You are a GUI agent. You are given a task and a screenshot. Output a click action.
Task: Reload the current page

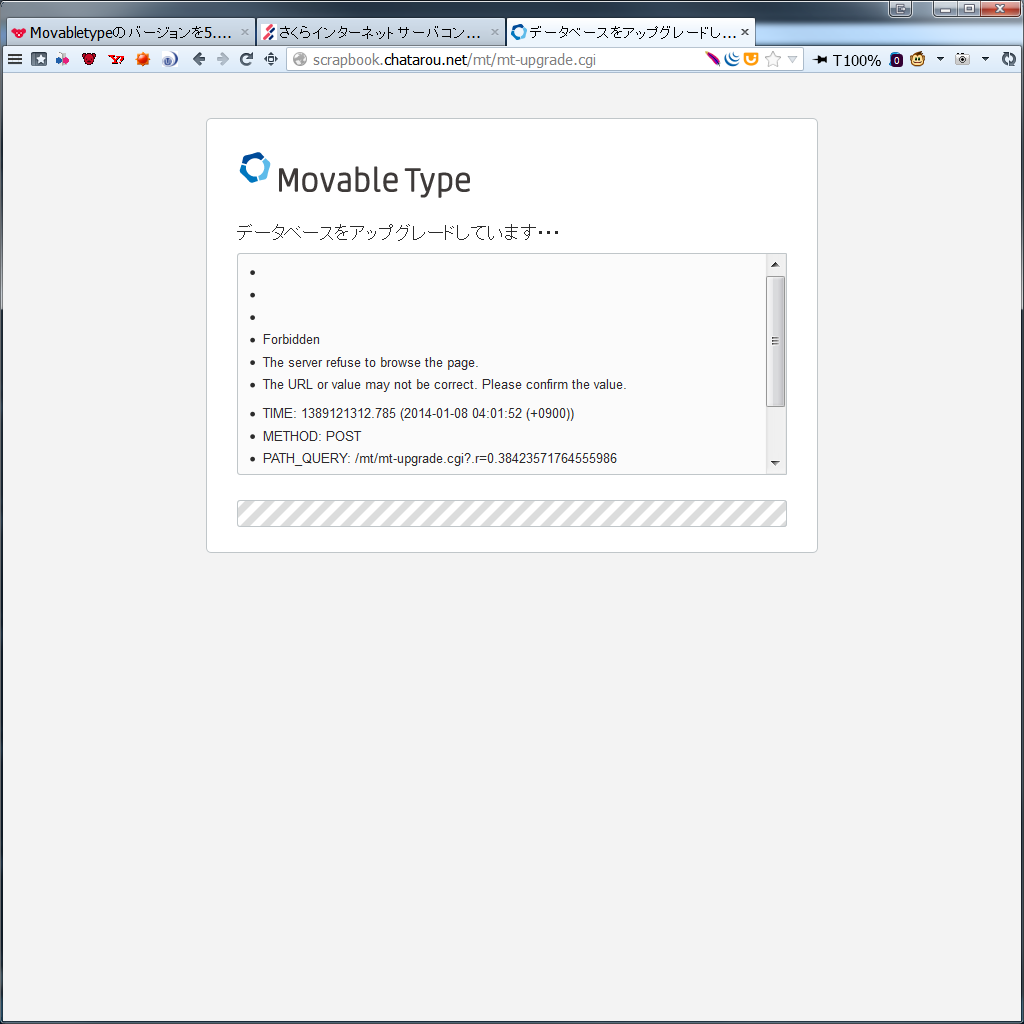click(246, 59)
